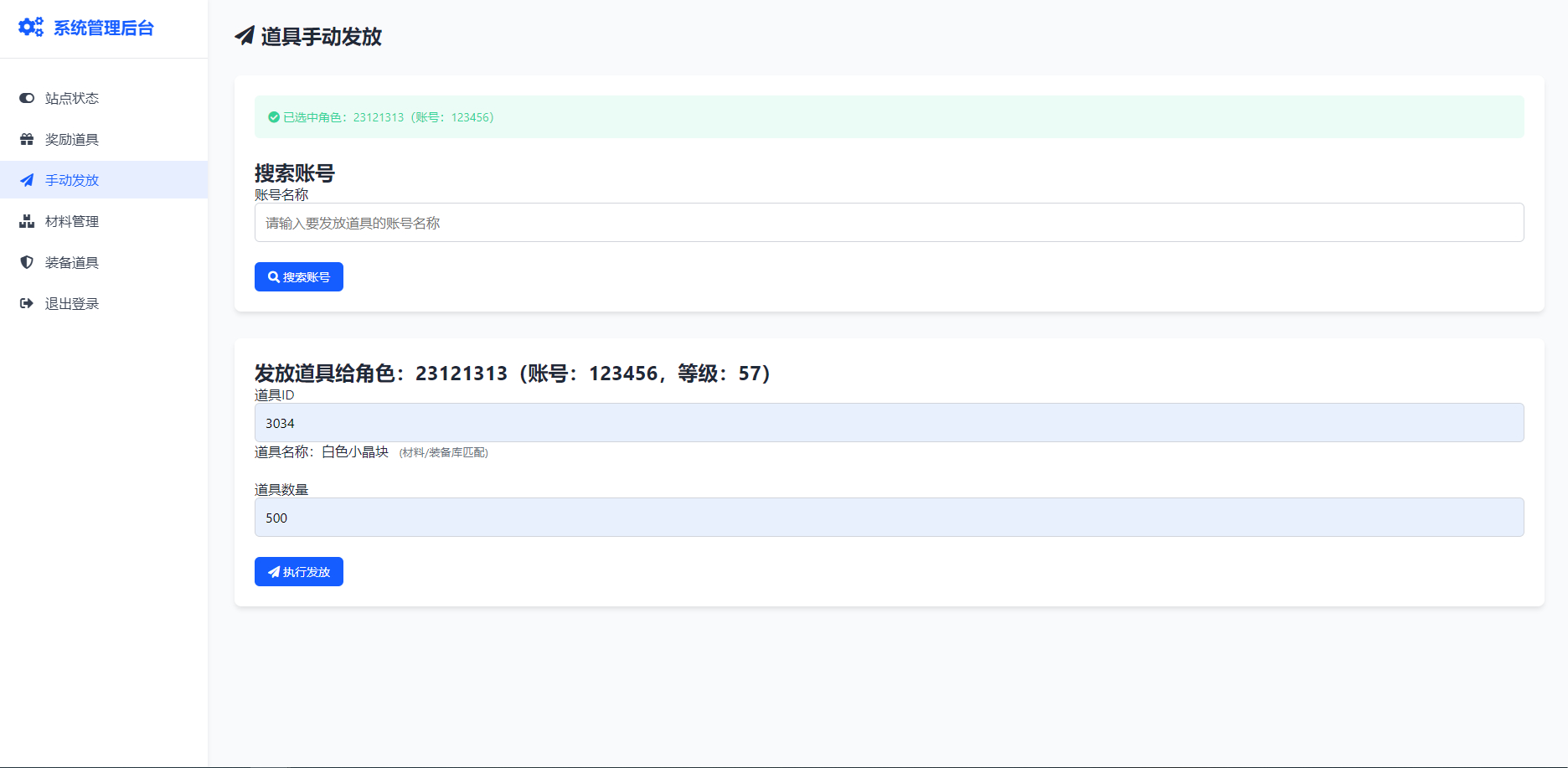Click the toggle icon beside 站点状态
This screenshot has height=768, width=1568.
click(x=27, y=98)
